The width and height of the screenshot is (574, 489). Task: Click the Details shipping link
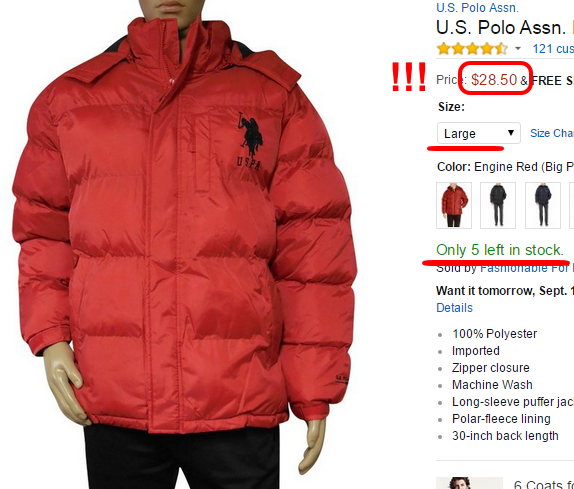tap(454, 307)
